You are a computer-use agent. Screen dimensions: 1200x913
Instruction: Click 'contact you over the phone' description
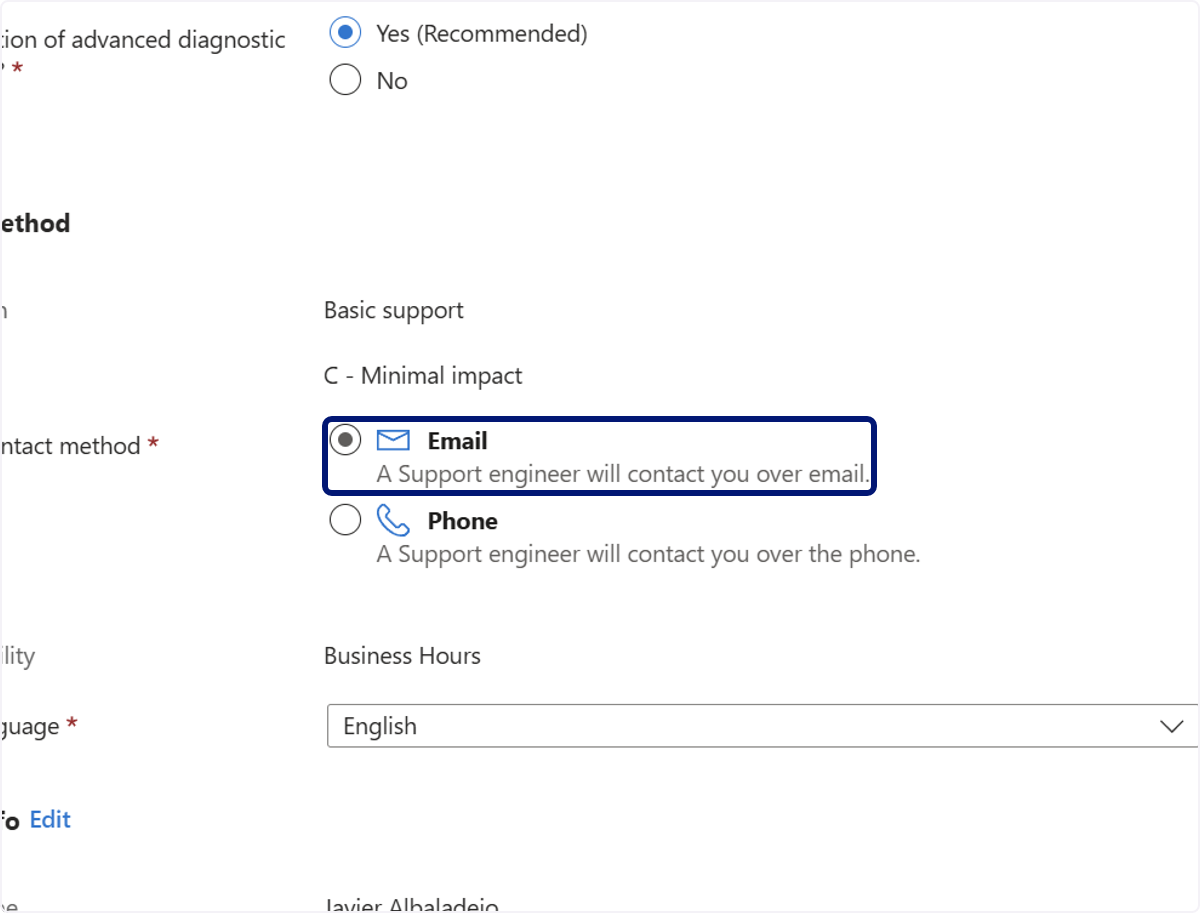click(x=648, y=554)
